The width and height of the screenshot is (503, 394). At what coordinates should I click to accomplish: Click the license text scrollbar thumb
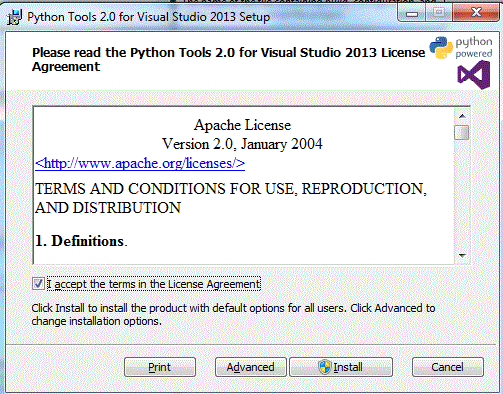(x=462, y=132)
